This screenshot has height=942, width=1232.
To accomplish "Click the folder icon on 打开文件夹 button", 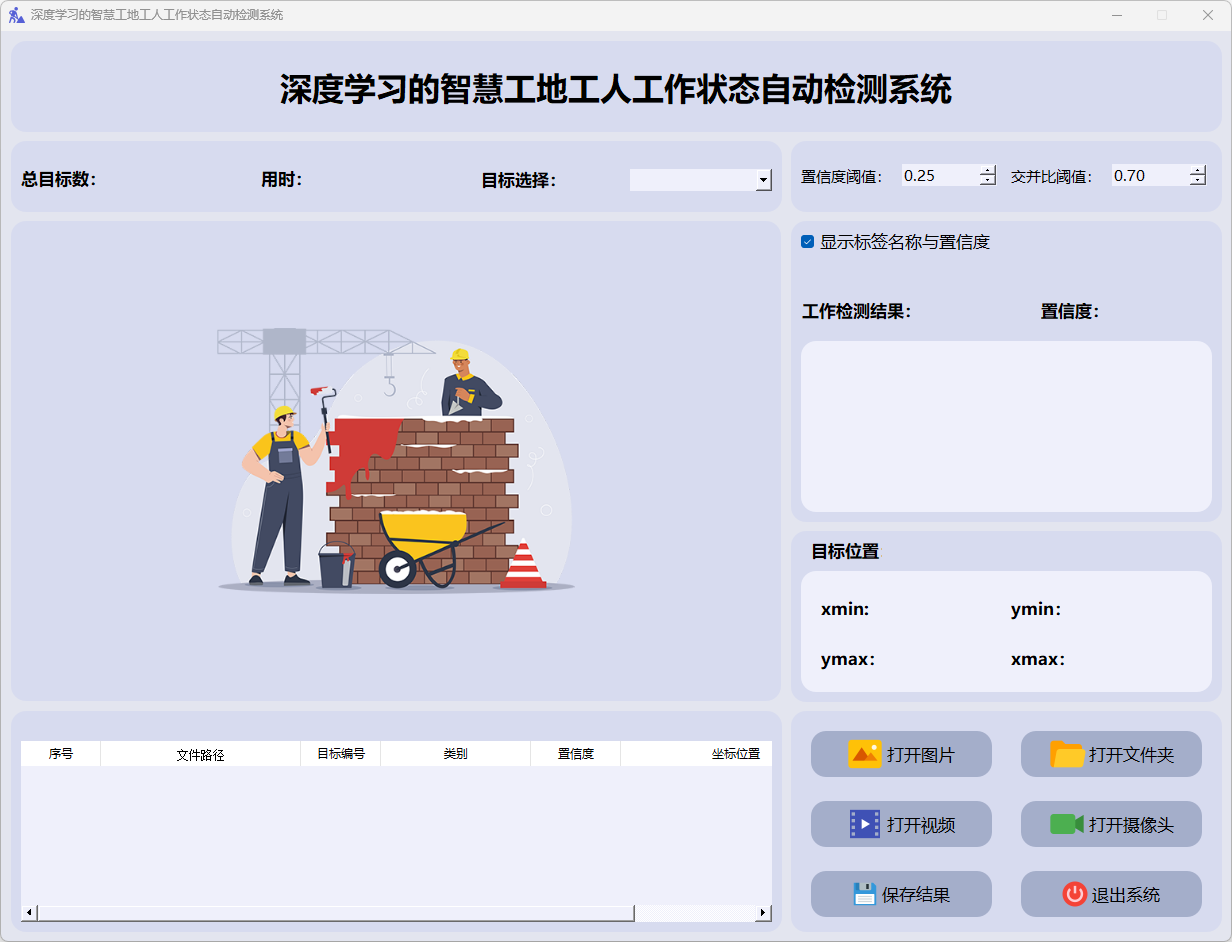I will pos(1067,754).
